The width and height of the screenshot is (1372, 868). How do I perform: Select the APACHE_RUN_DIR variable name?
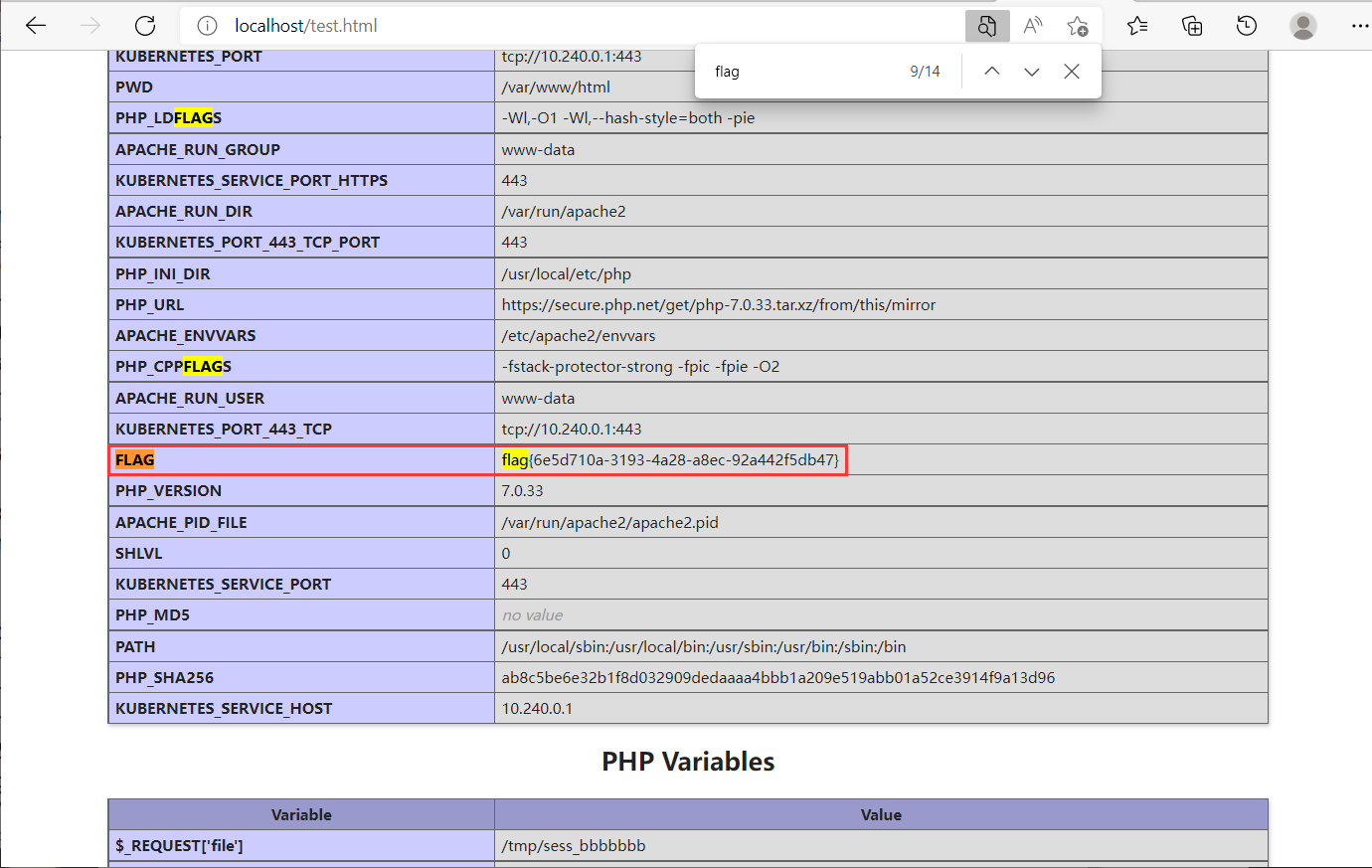[x=184, y=212]
